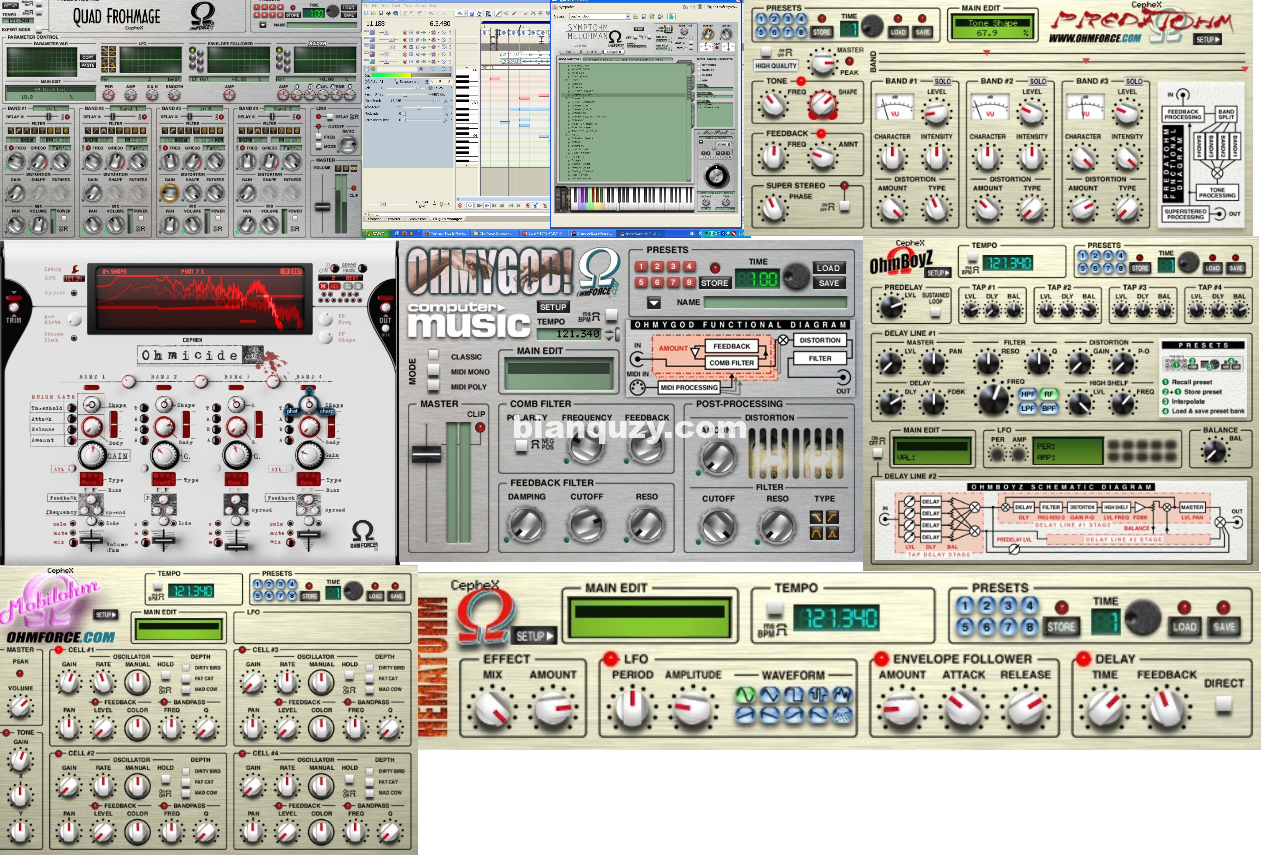1261x859 pixels.
Task: Select blue preset 5 in OhmBoyz
Action: 1083,269
